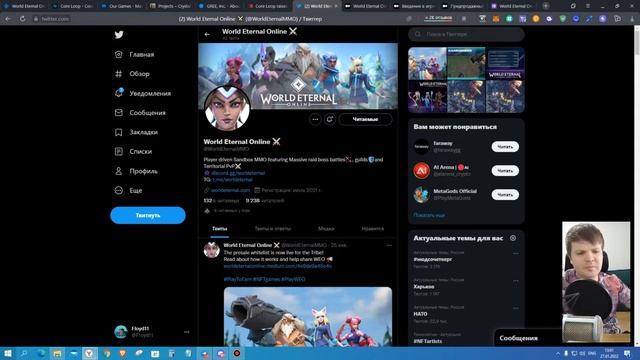Open first media thumbnail in gallery
640x360 pixels.
click(427, 64)
